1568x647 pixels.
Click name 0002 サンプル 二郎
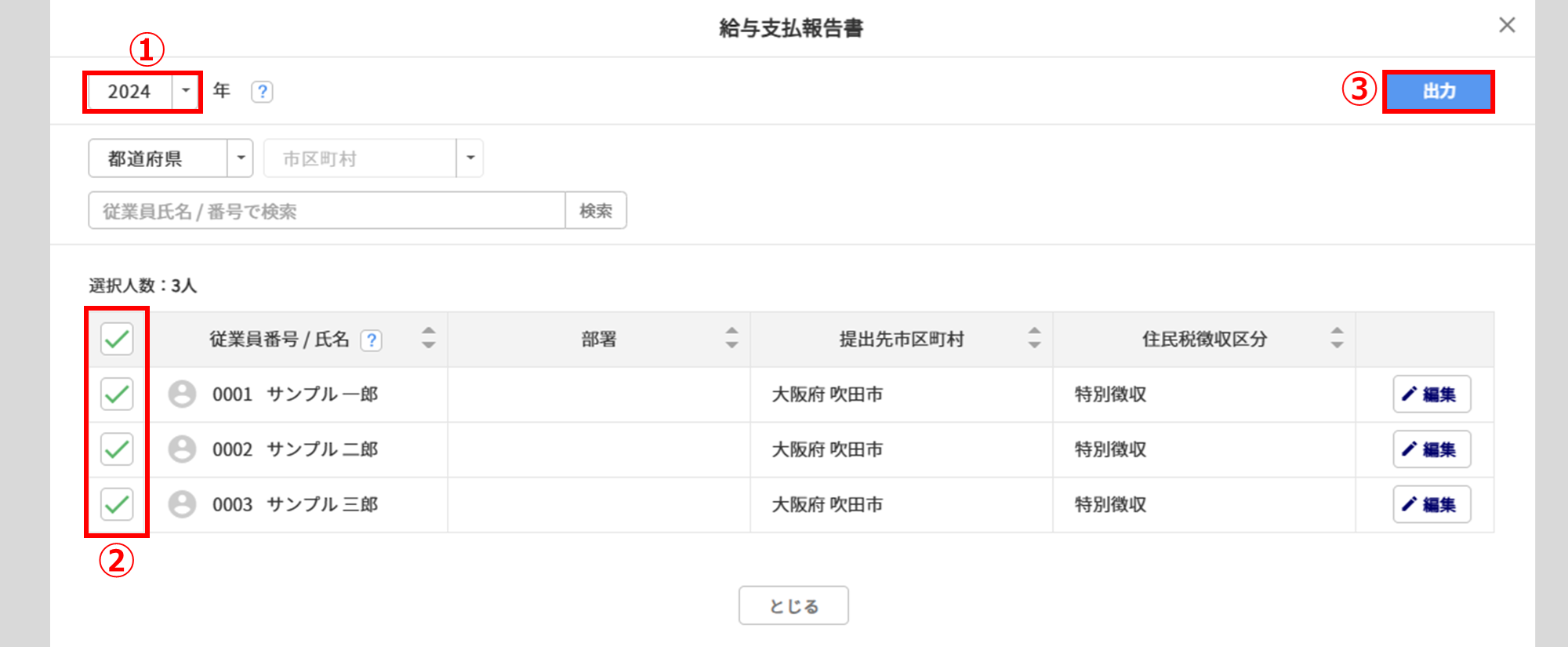296,449
